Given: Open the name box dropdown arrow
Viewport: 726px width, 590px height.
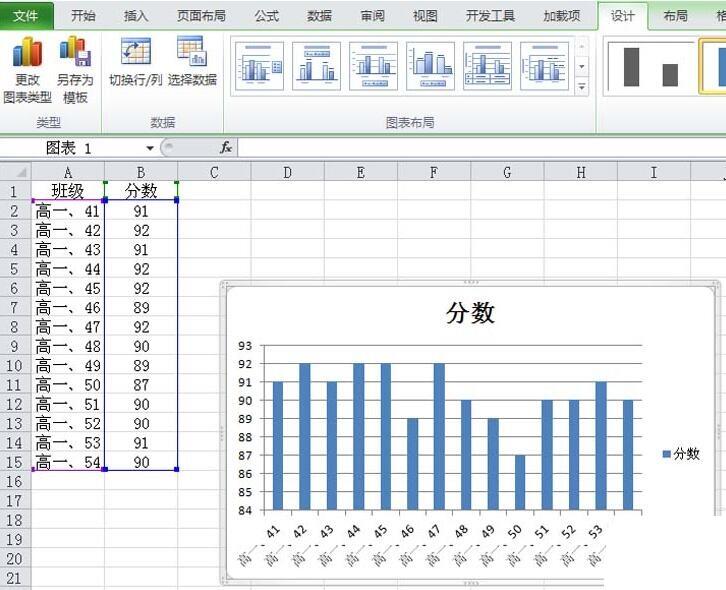Looking at the screenshot, I should pos(150,148).
